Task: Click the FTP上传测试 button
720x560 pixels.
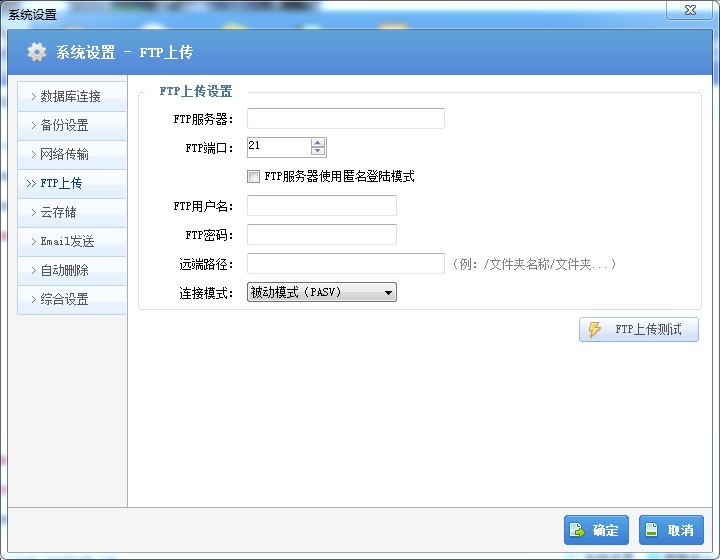Action: (639, 329)
